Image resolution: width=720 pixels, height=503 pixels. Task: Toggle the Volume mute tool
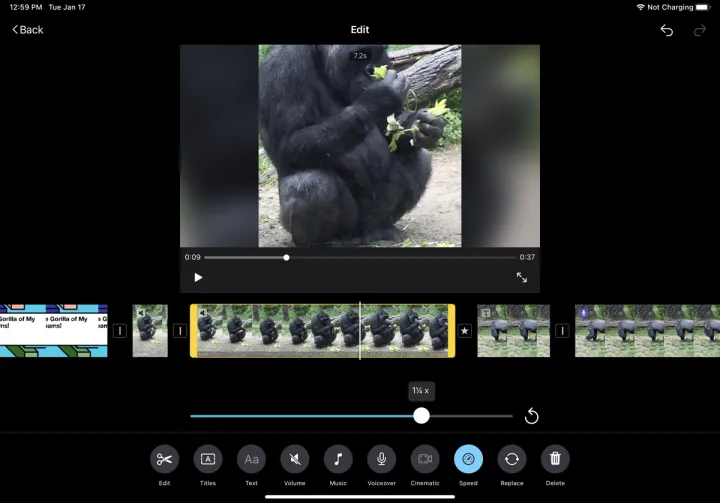[294, 459]
